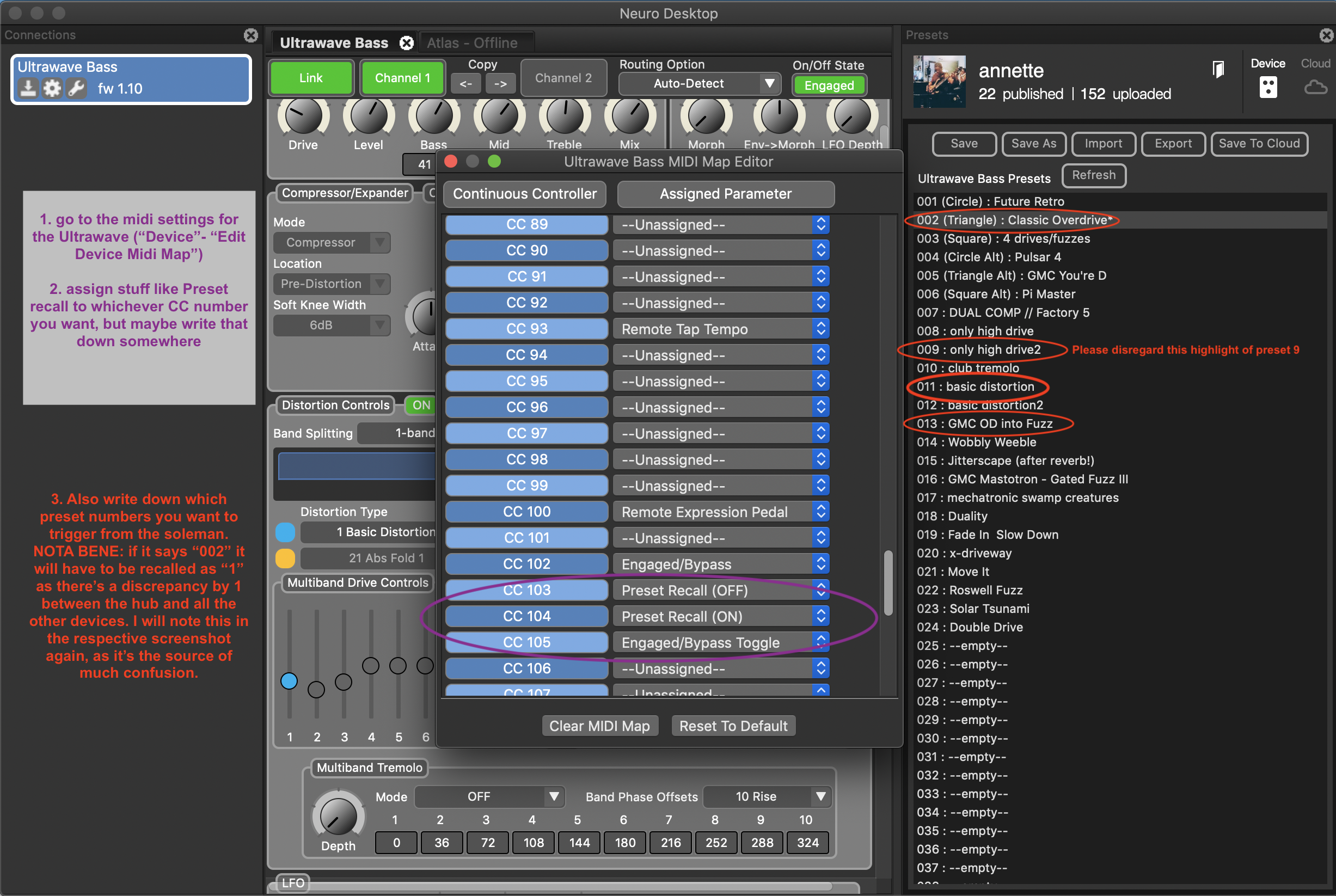The width and height of the screenshot is (1336, 896).
Task: Close the Ultrawave Bass tab
Action: (406, 43)
